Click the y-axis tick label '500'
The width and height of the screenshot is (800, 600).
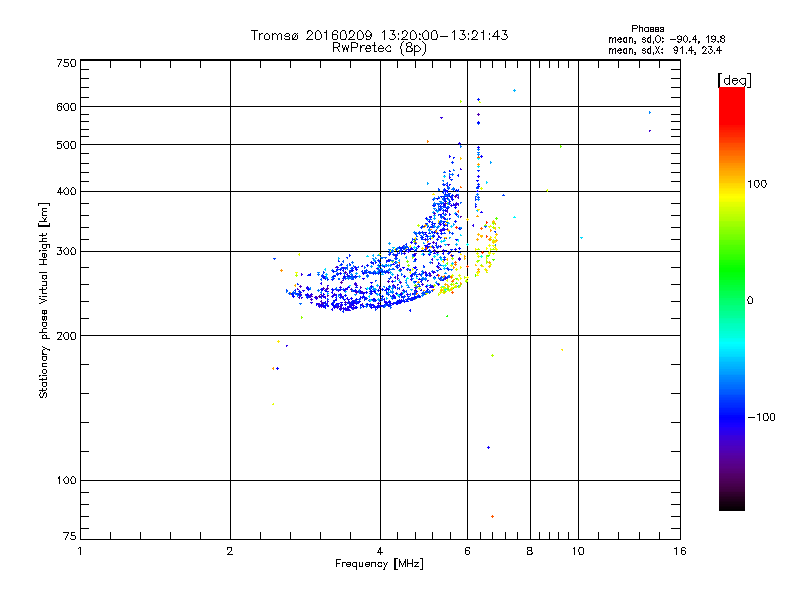pyautogui.click(x=66, y=145)
